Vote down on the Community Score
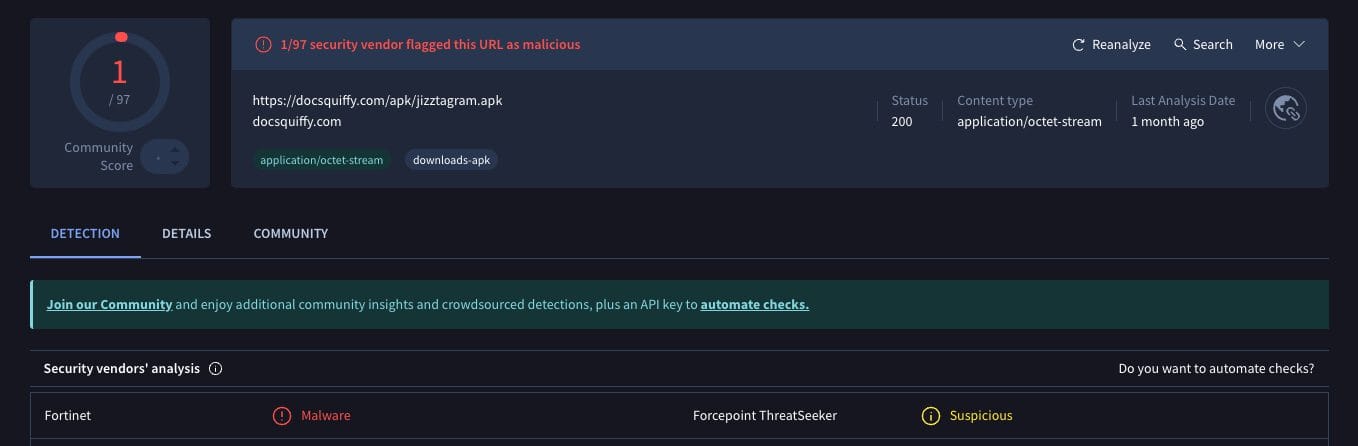Image resolution: width=1358 pixels, height=446 pixels. click(175, 163)
